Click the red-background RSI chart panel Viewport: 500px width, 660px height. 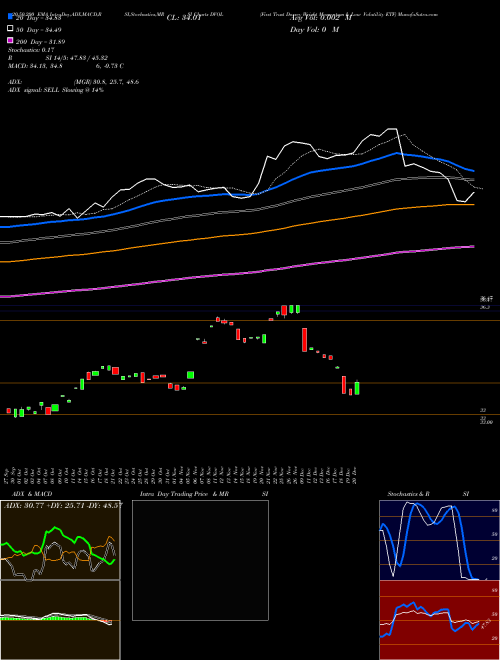tap(439, 620)
